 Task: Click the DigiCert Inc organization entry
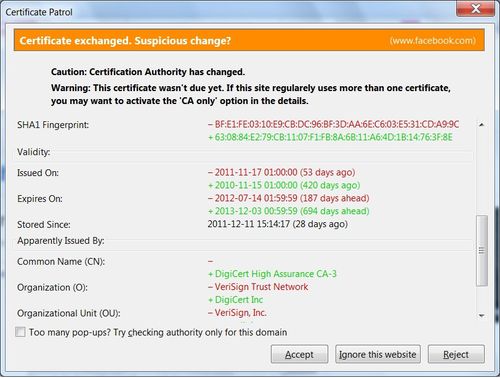click(236, 300)
